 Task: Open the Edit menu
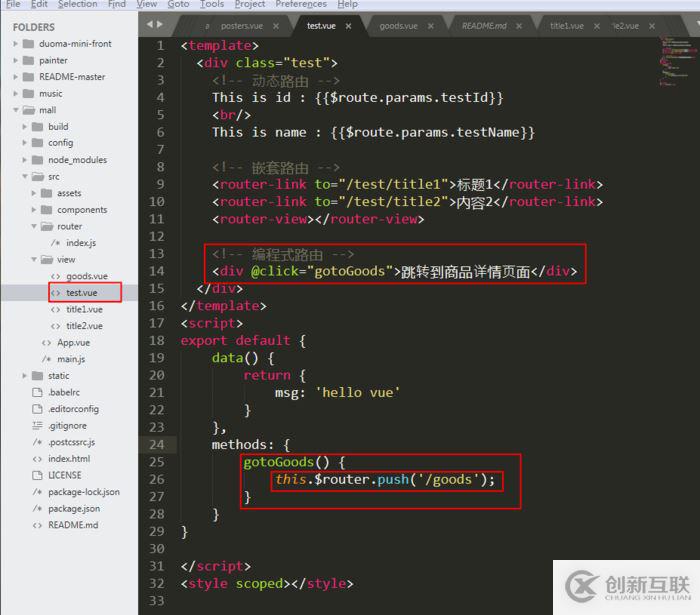pyautogui.click(x=39, y=4)
